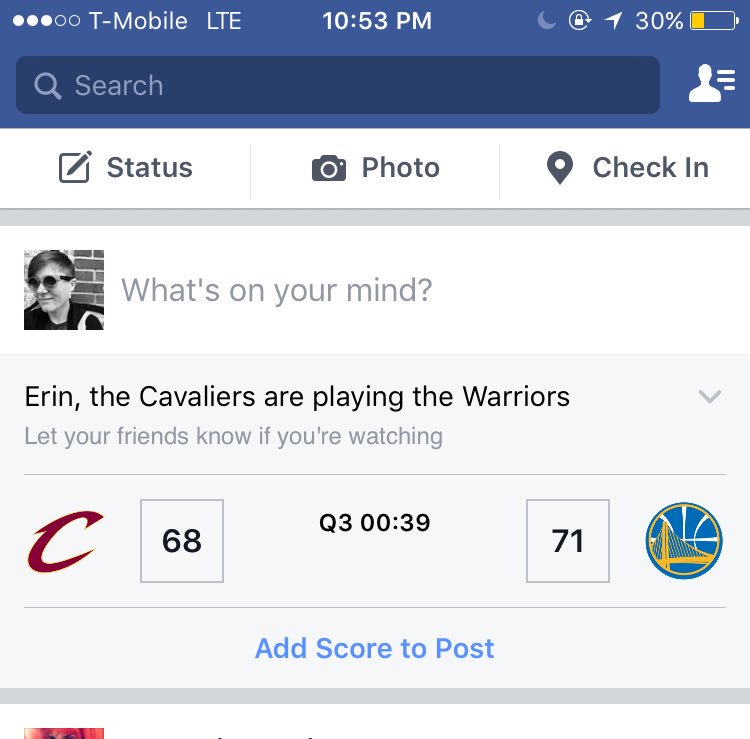Select the Photo tab label
The width and height of the screenshot is (750, 739).
click(x=400, y=167)
